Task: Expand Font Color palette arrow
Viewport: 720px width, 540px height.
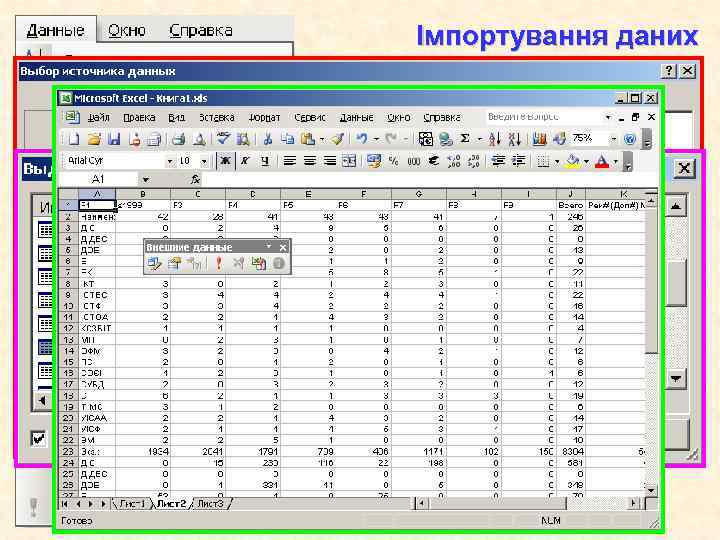Action: click(615, 161)
